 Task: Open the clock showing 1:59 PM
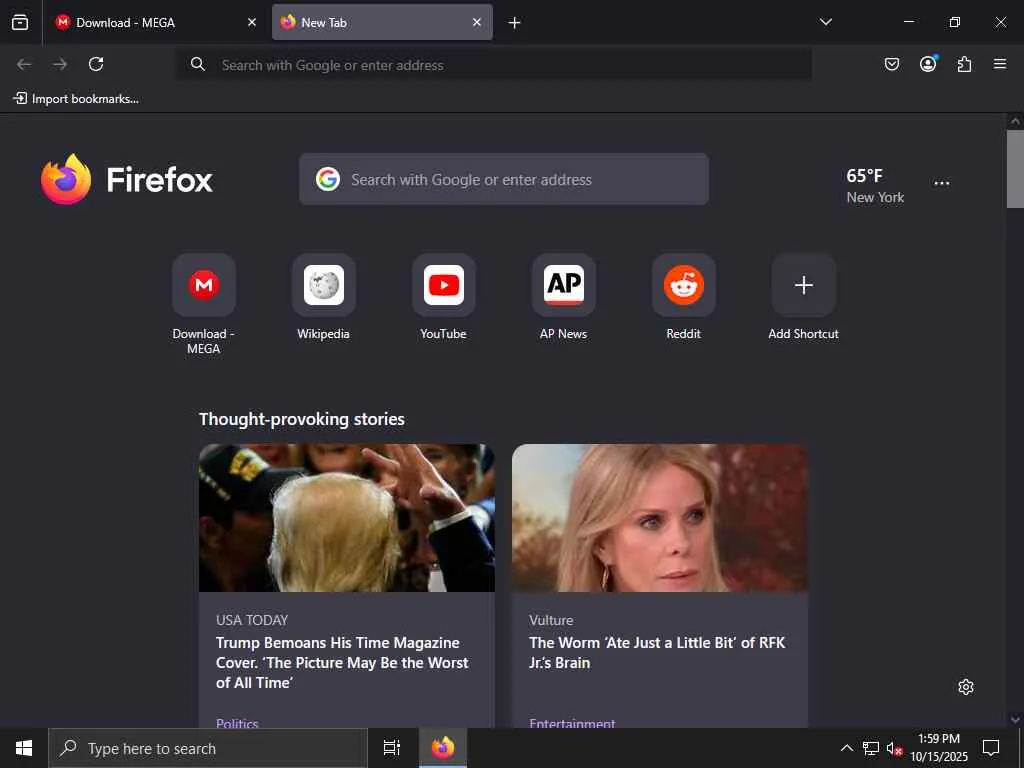pyautogui.click(x=939, y=748)
